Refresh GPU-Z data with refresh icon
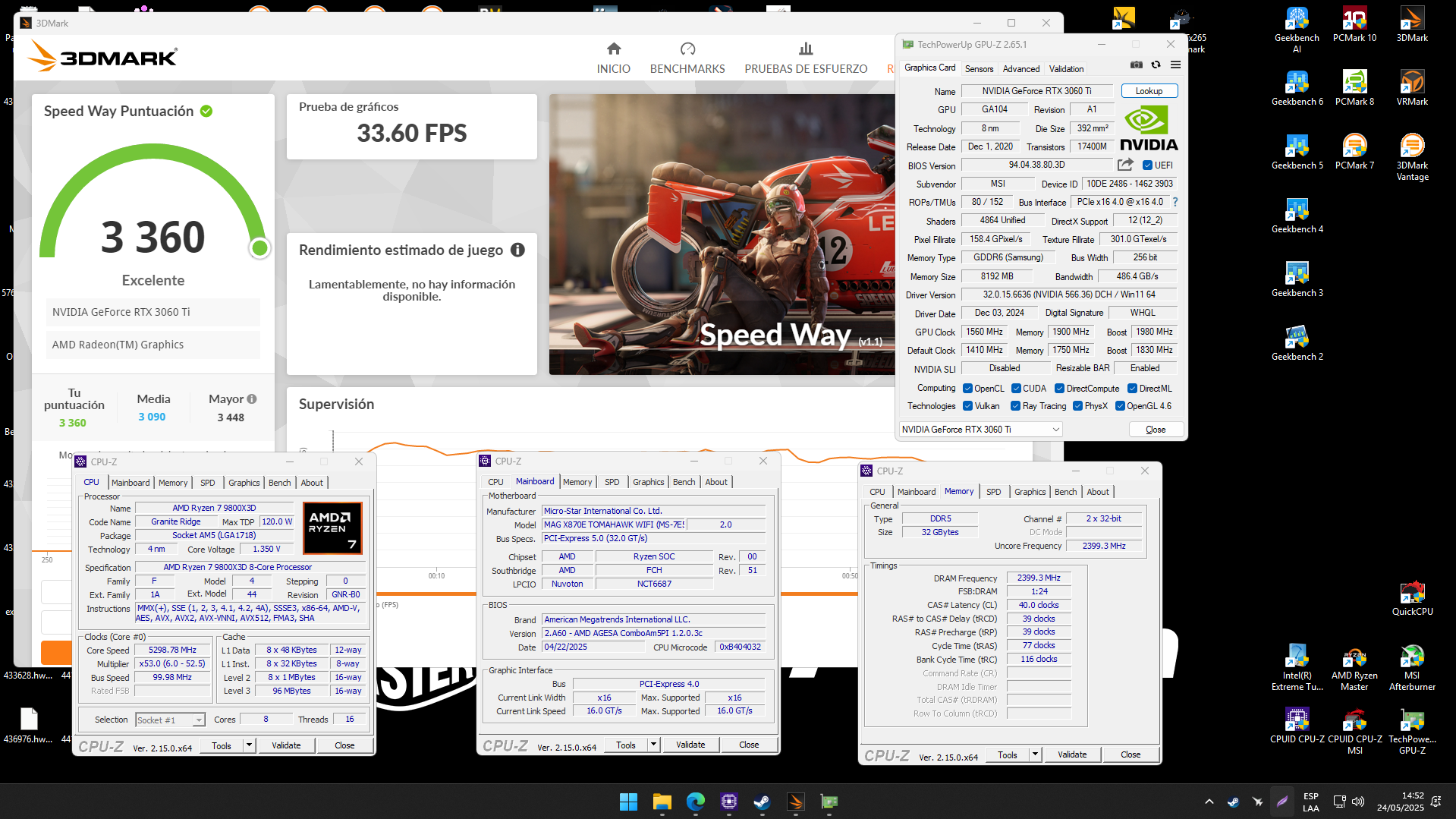The image size is (1456, 819). (x=1156, y=65)
